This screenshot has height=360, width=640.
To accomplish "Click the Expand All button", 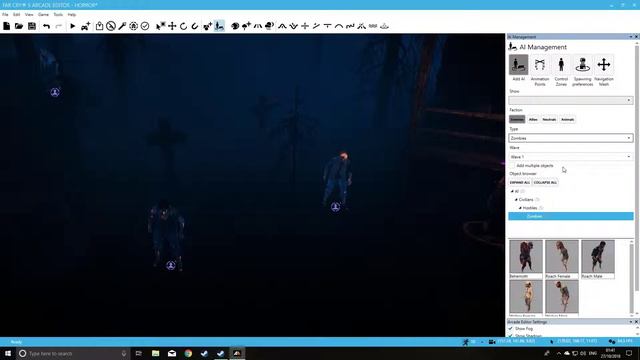I will tap(520, 182).
